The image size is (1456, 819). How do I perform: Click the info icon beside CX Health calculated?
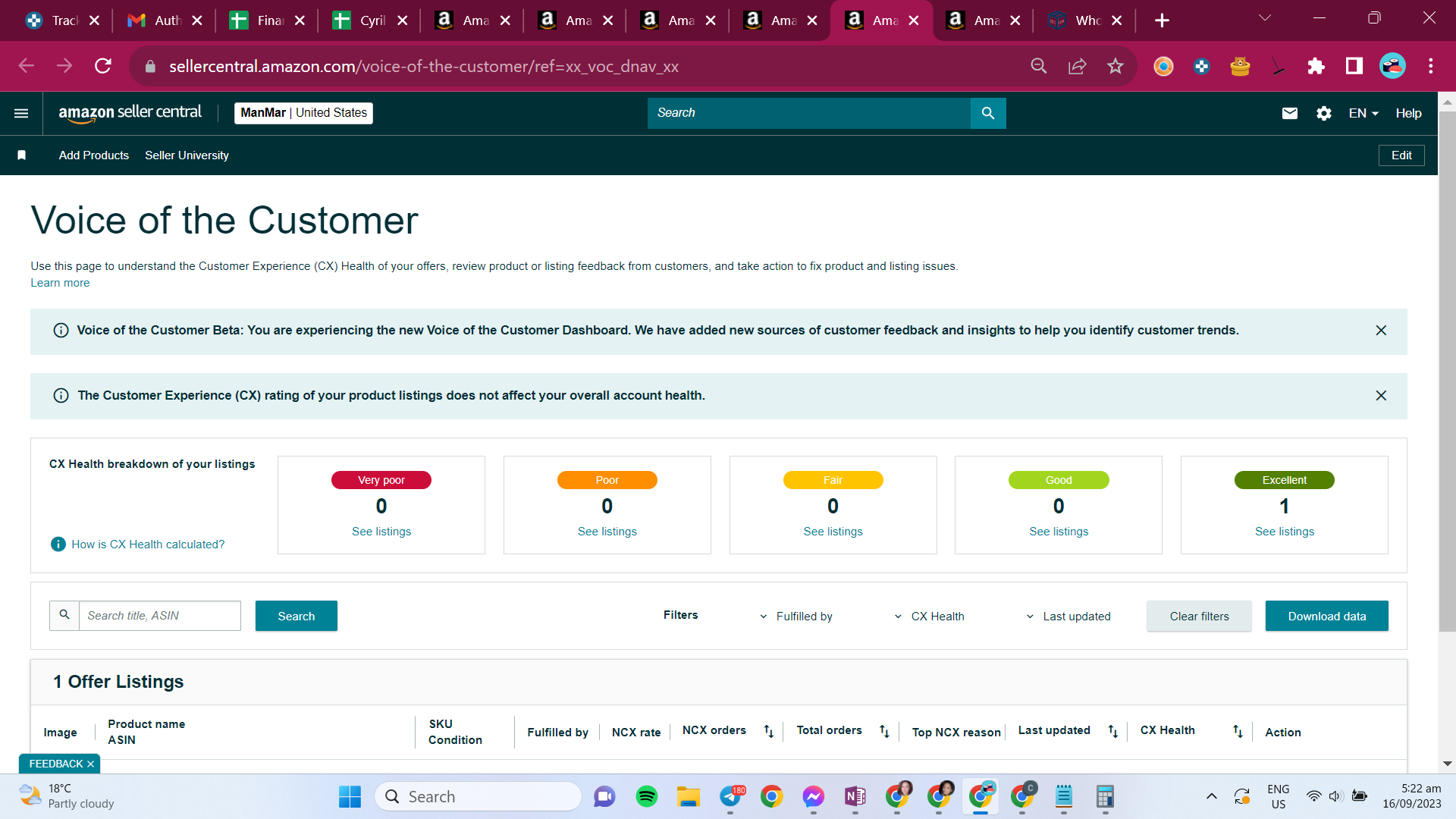(x=58, y=544)
